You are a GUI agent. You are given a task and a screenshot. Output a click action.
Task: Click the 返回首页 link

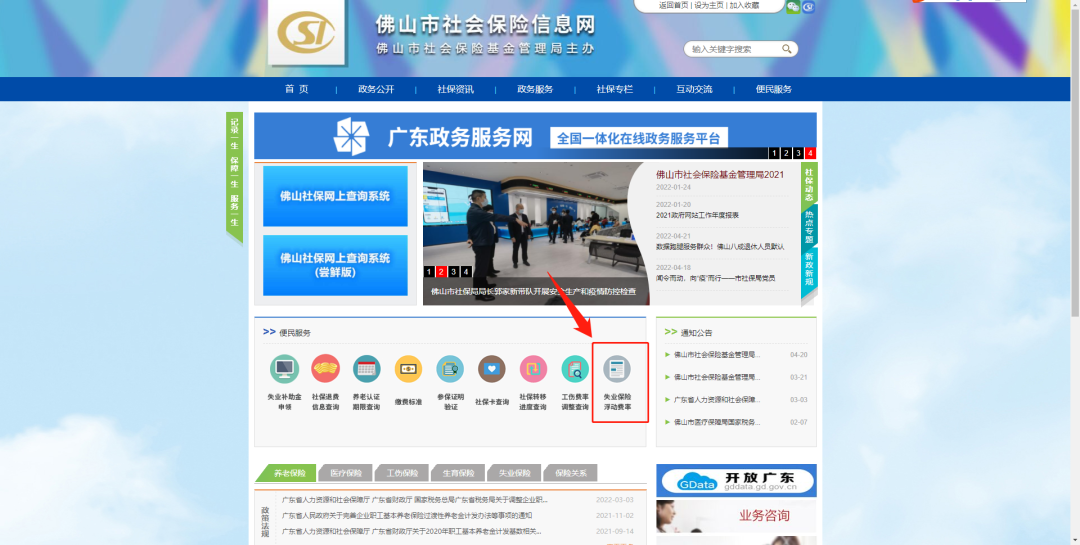pos(673,5)
